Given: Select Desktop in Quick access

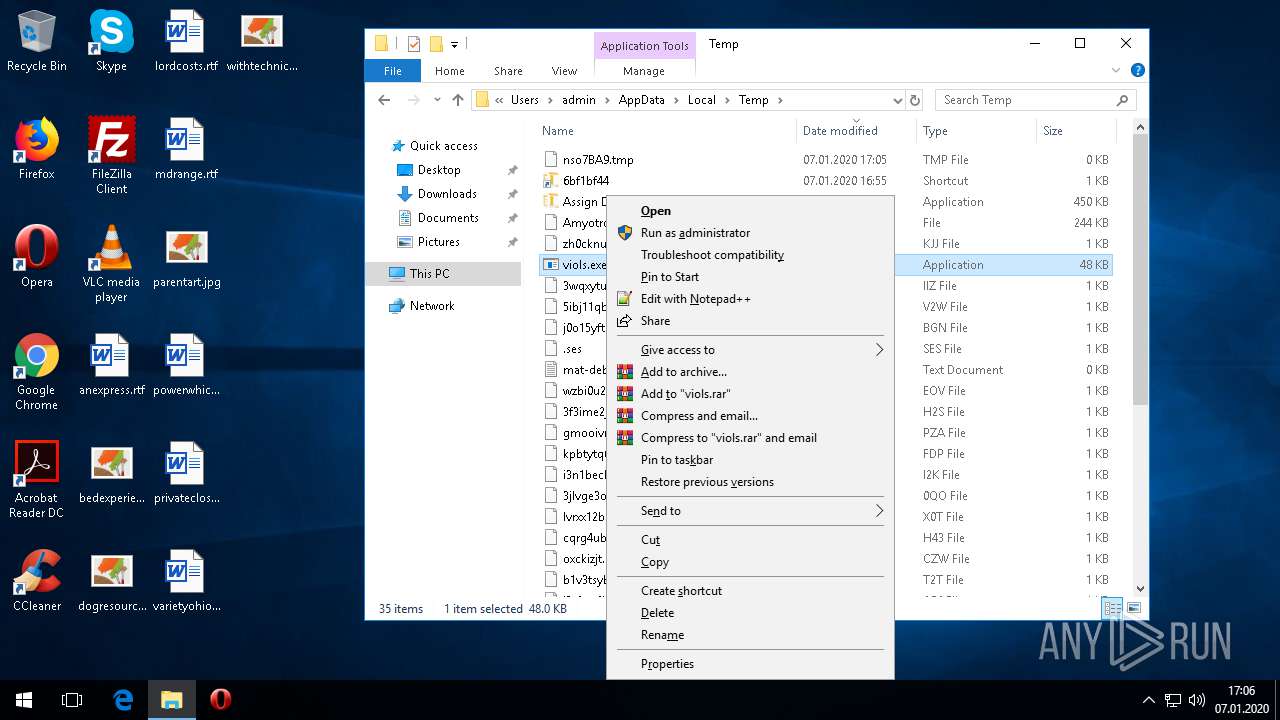Looking at the screenshot, I should pyautogui.click(x=439, y=170).
